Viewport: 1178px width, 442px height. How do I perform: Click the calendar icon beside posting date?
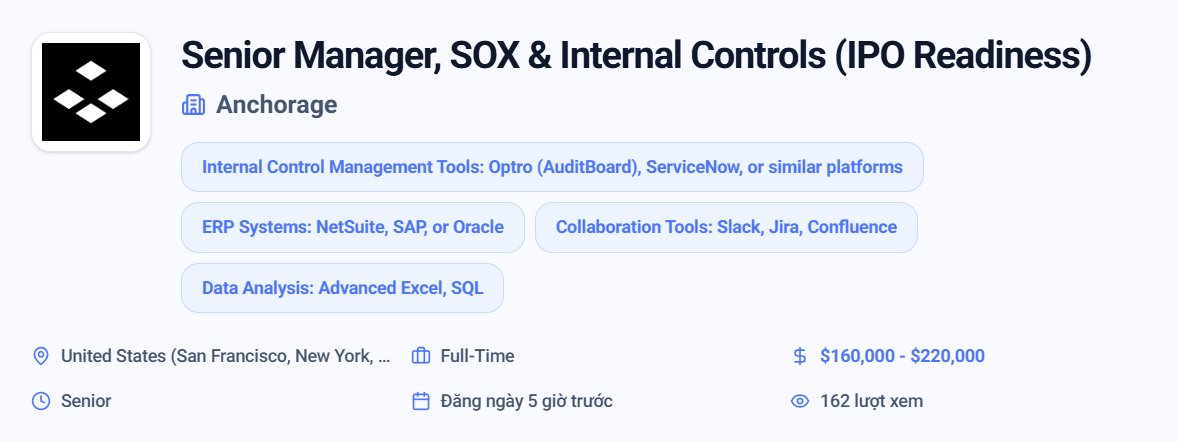[421, 401]
